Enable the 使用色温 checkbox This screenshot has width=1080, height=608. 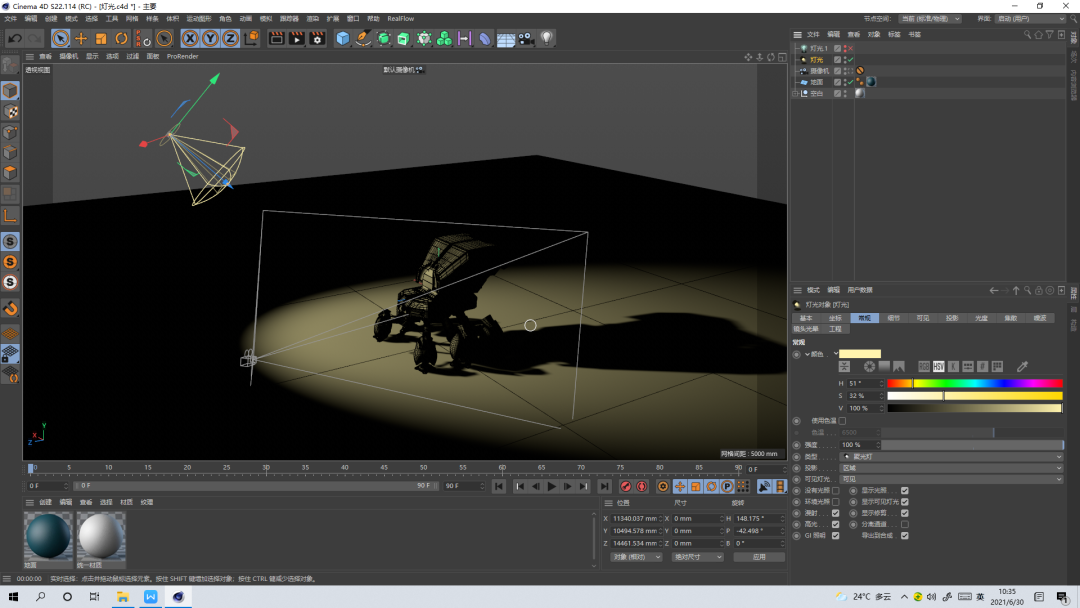(842, 421)
